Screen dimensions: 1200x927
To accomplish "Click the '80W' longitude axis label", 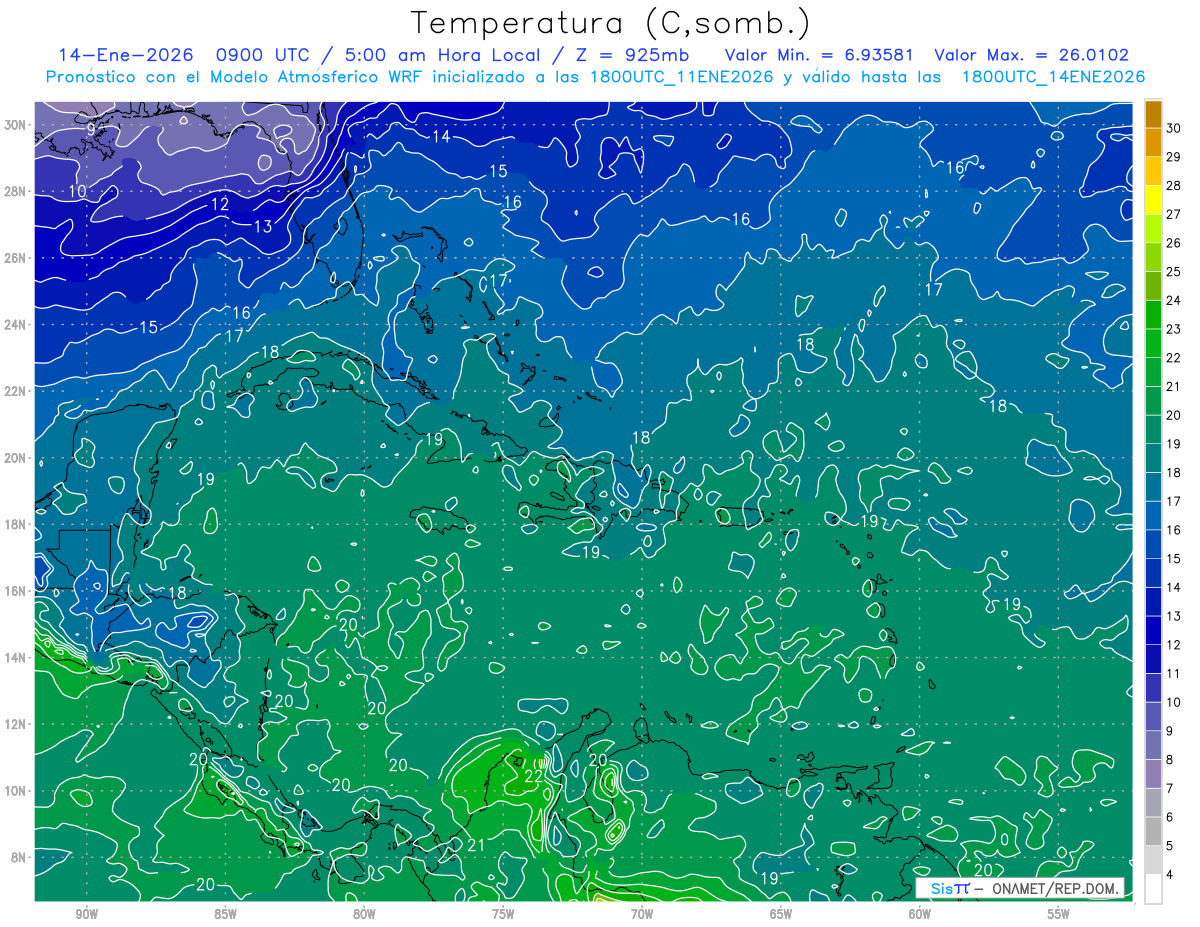I will 364,914.
